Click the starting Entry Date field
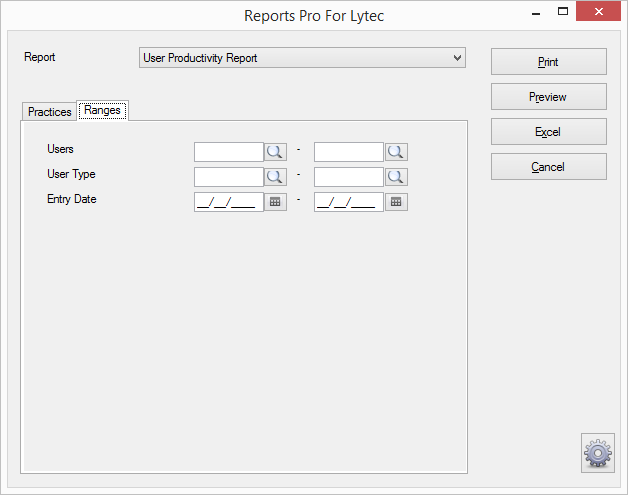Viewport: 628px width, 495px height. point(229,202)
